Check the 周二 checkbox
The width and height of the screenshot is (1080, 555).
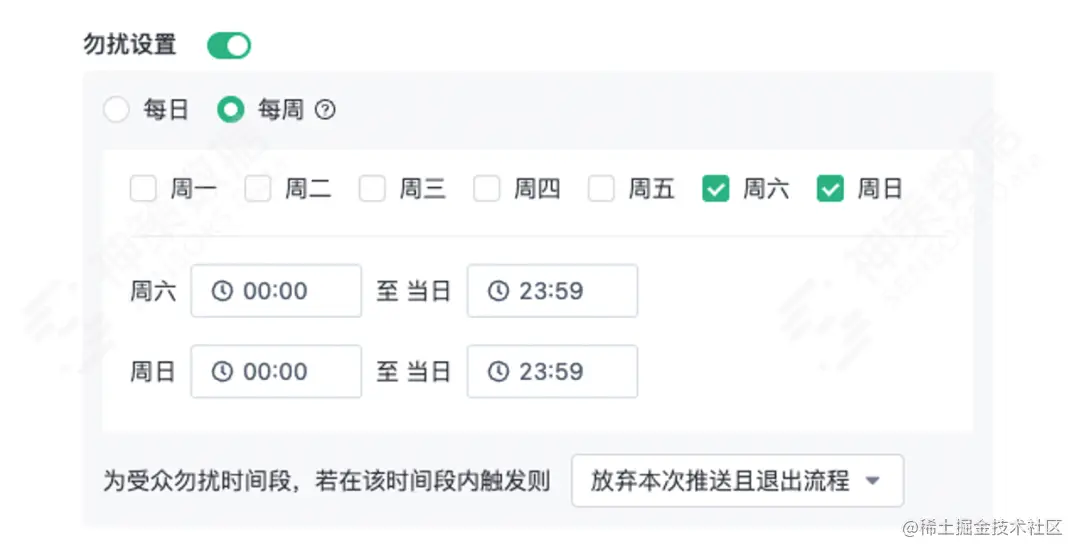[x=257, y=189]
